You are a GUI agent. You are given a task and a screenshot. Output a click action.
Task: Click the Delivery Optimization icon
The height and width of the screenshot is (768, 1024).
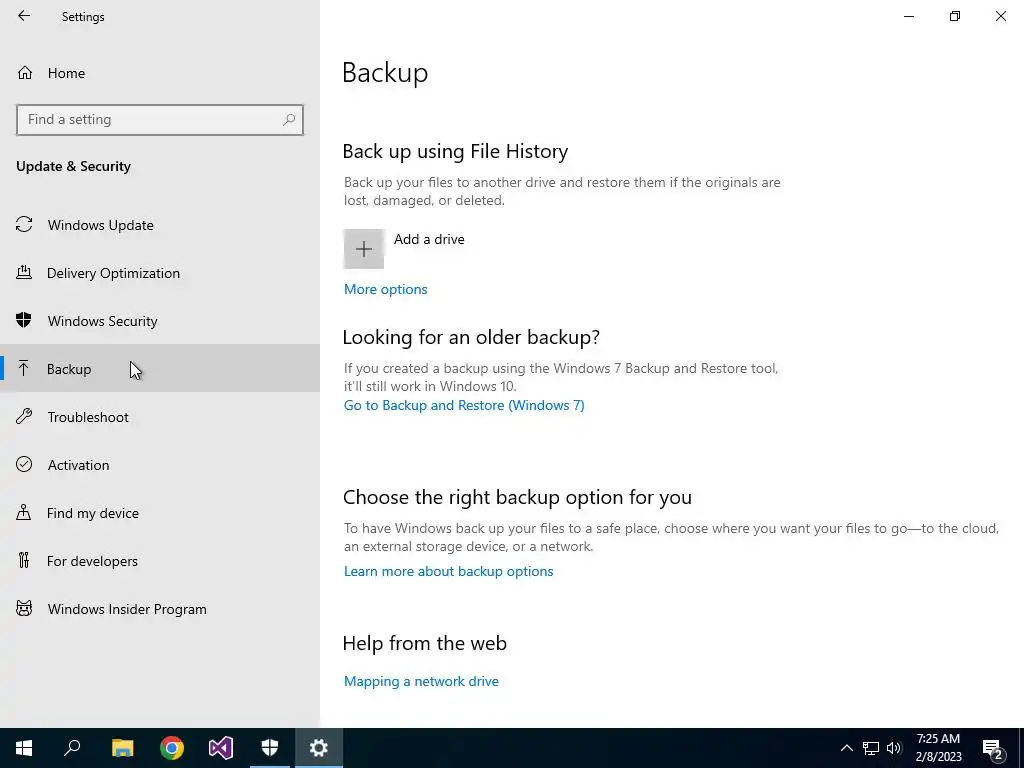pos(24,272)
